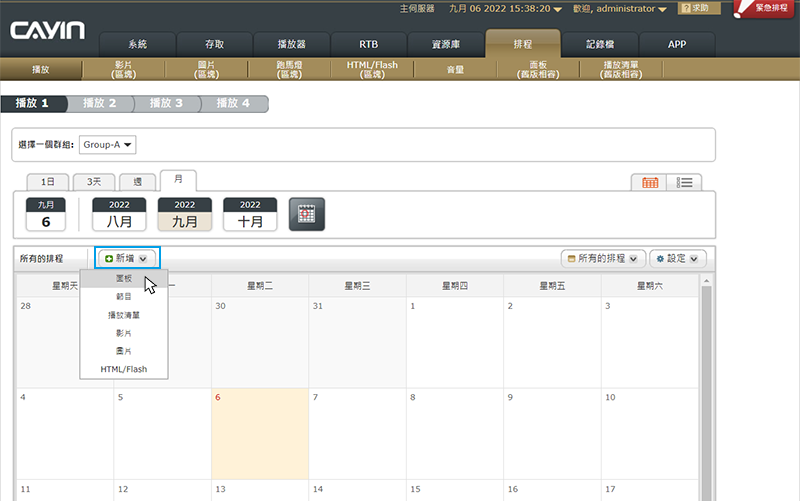Open the 播放器 main tab
This screenshot has width=800, height=501.
click(x=292, y=44)
